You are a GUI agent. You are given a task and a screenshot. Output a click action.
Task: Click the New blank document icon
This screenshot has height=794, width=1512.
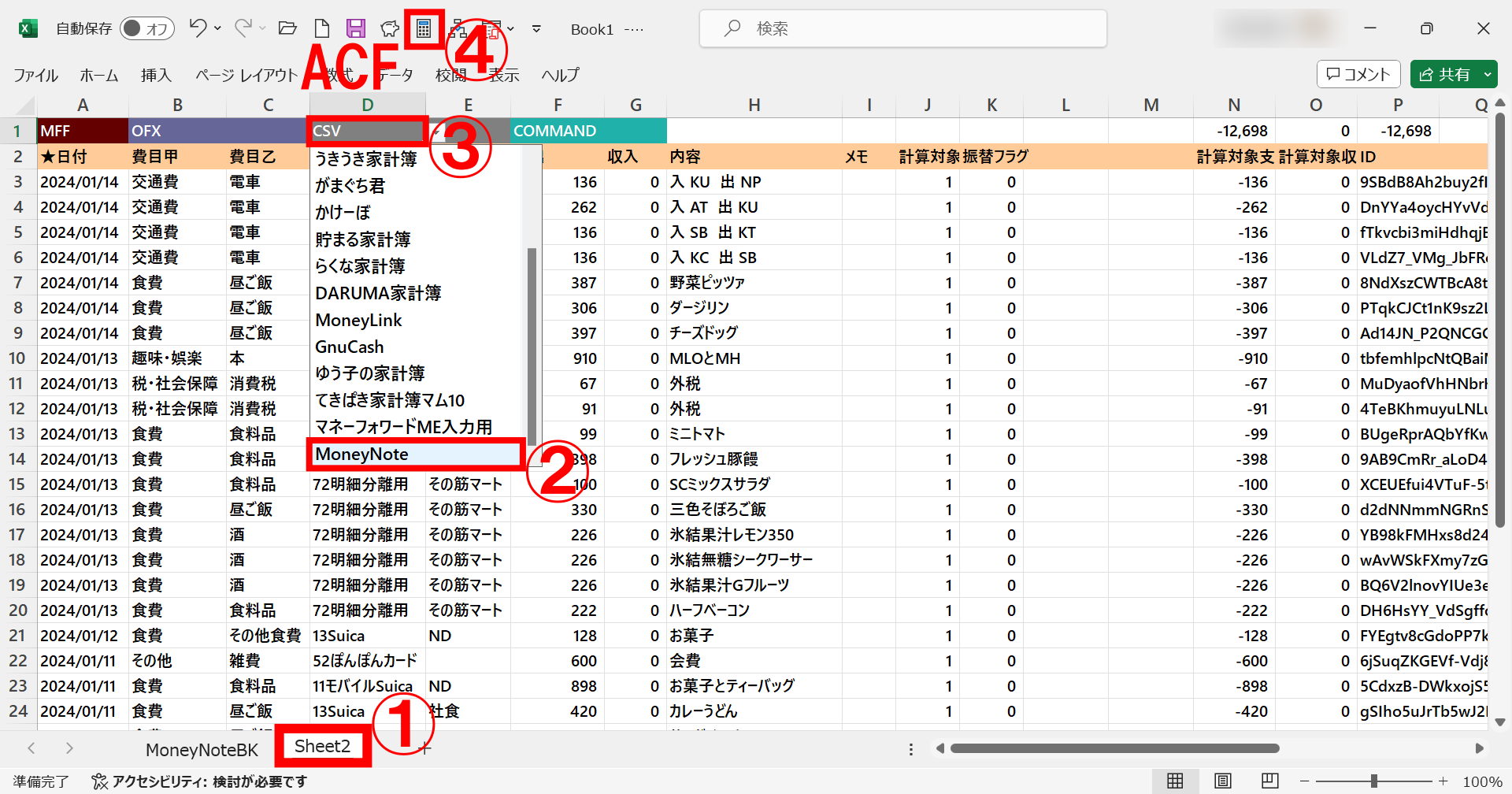tap(321, 29)
